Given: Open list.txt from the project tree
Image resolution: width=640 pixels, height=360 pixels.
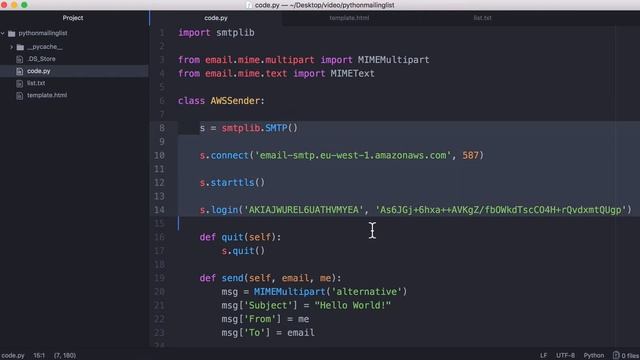Looking at the screenshot, I should tap(36, 83).
